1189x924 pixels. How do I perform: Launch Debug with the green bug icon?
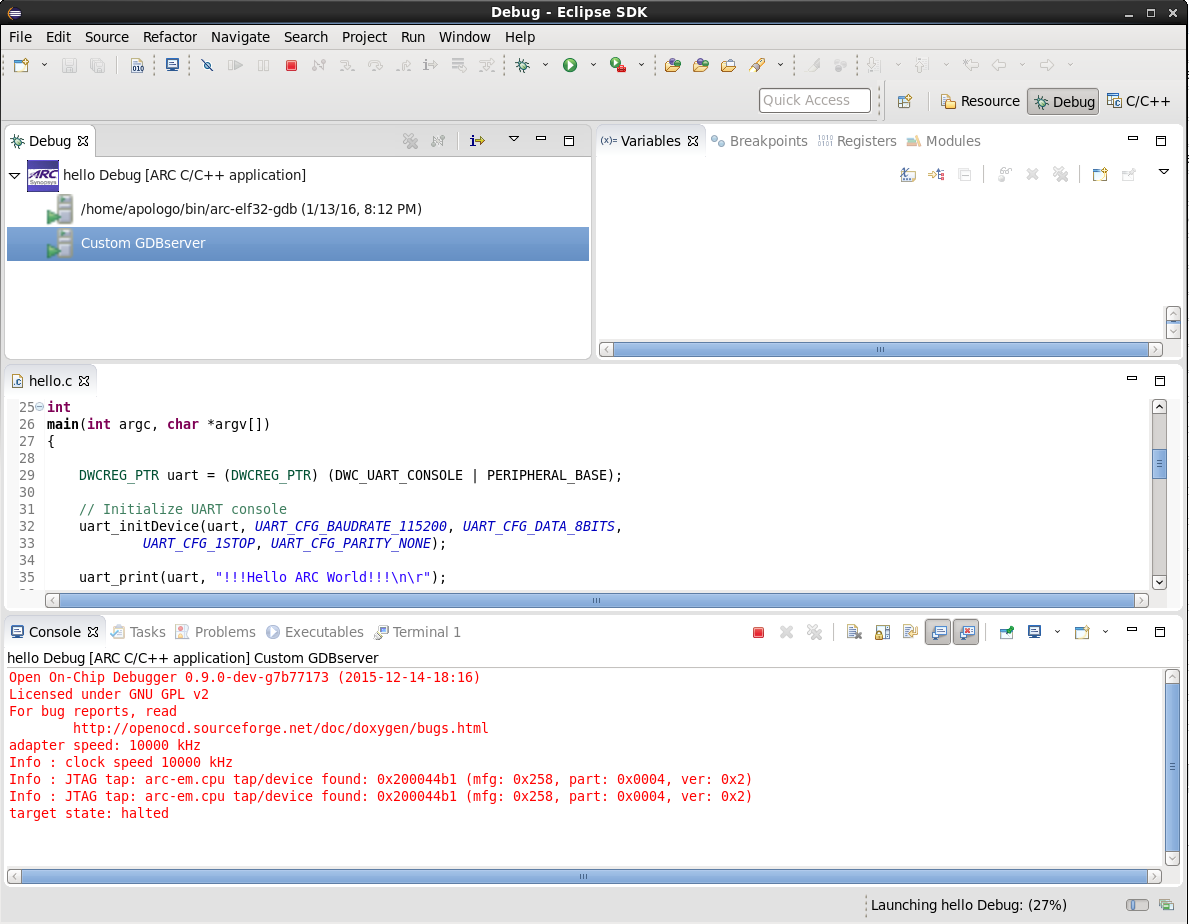coord(522,65)
